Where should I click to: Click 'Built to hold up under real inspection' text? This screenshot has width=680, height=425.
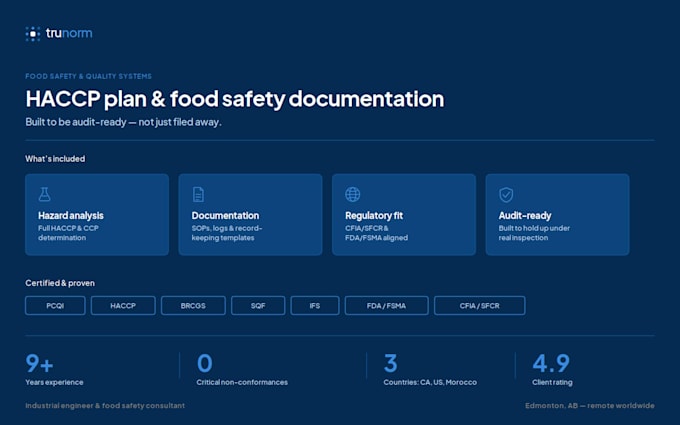click(x=534, y=233)
